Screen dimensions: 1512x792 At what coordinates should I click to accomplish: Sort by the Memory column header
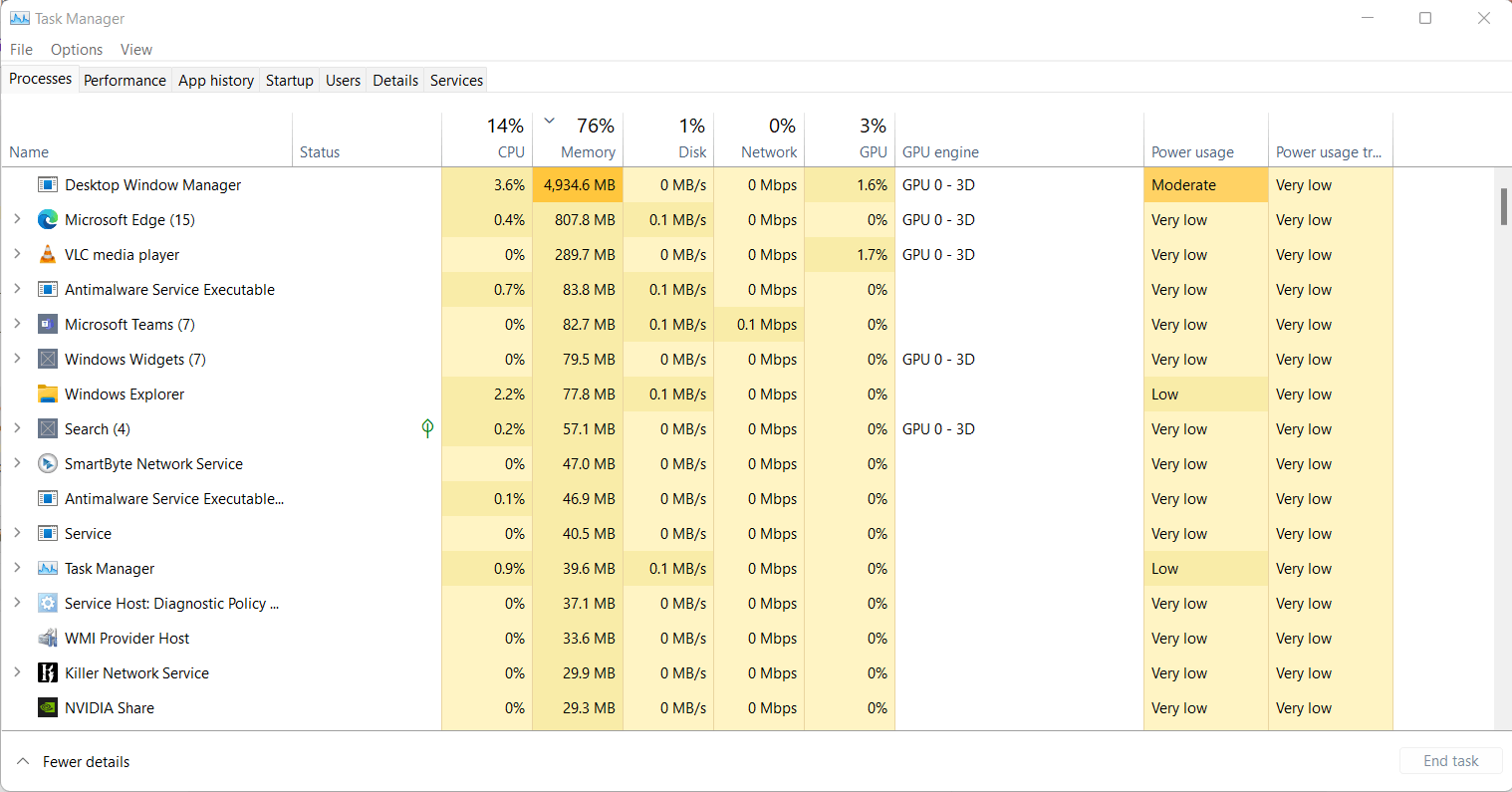coord(578,139)
